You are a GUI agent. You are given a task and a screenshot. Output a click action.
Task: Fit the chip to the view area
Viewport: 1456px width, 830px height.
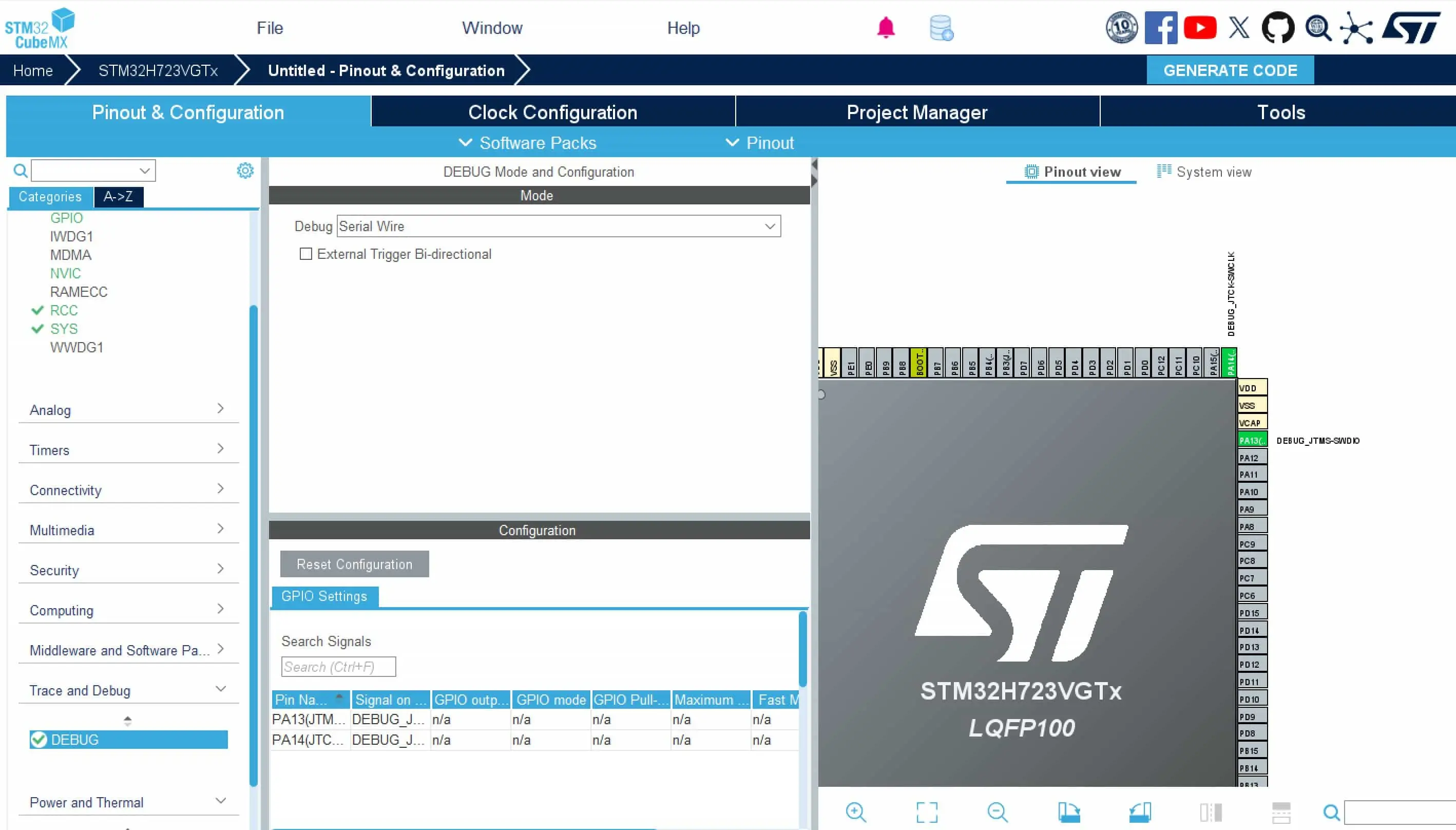(927, 812)
